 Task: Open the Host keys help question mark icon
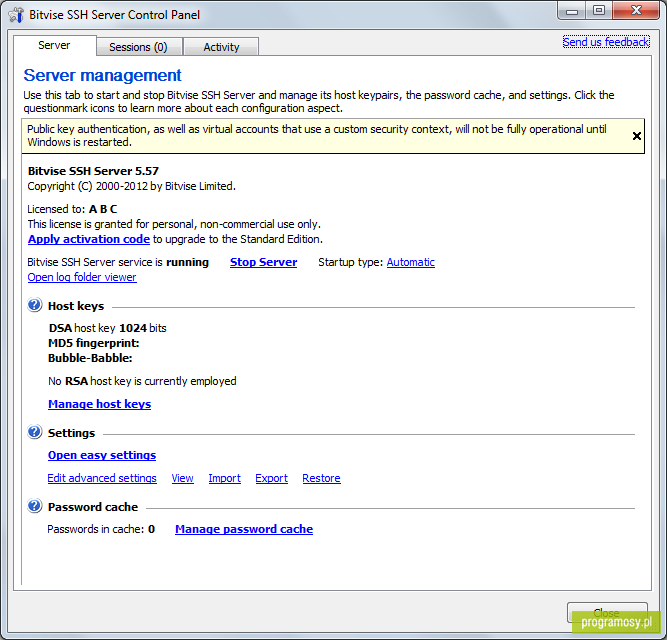(x=34, y=305)
